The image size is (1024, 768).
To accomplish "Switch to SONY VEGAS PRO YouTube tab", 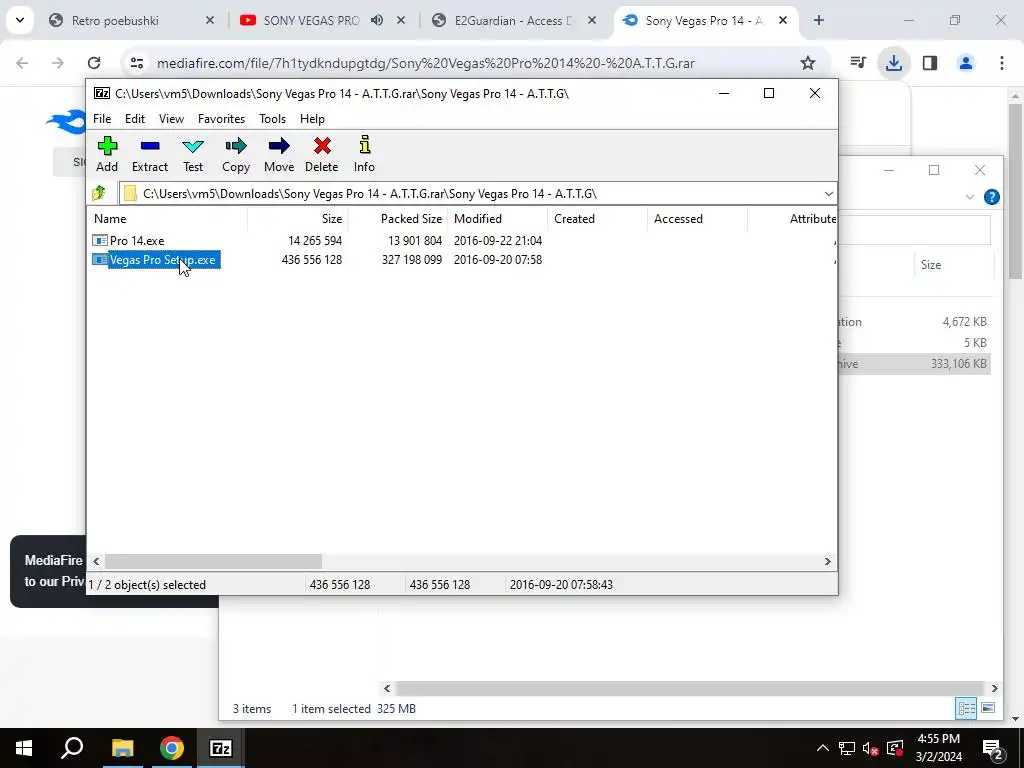I will pyautogui.click(x=311, y=21).
